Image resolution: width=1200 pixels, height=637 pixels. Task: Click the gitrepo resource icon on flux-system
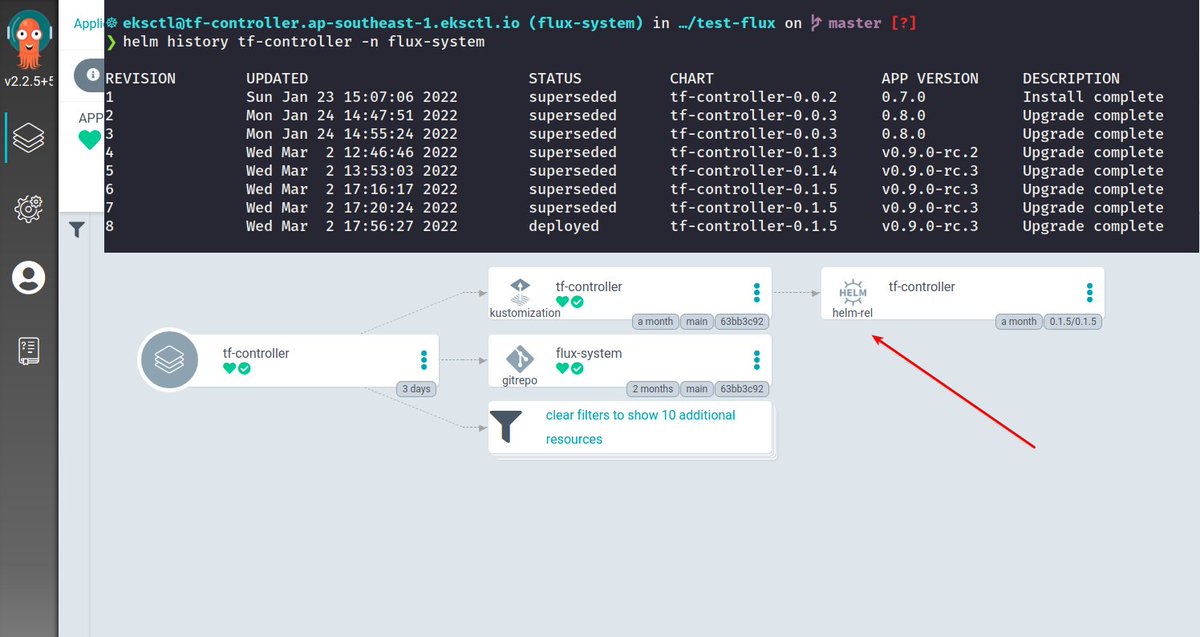point(520,359)
